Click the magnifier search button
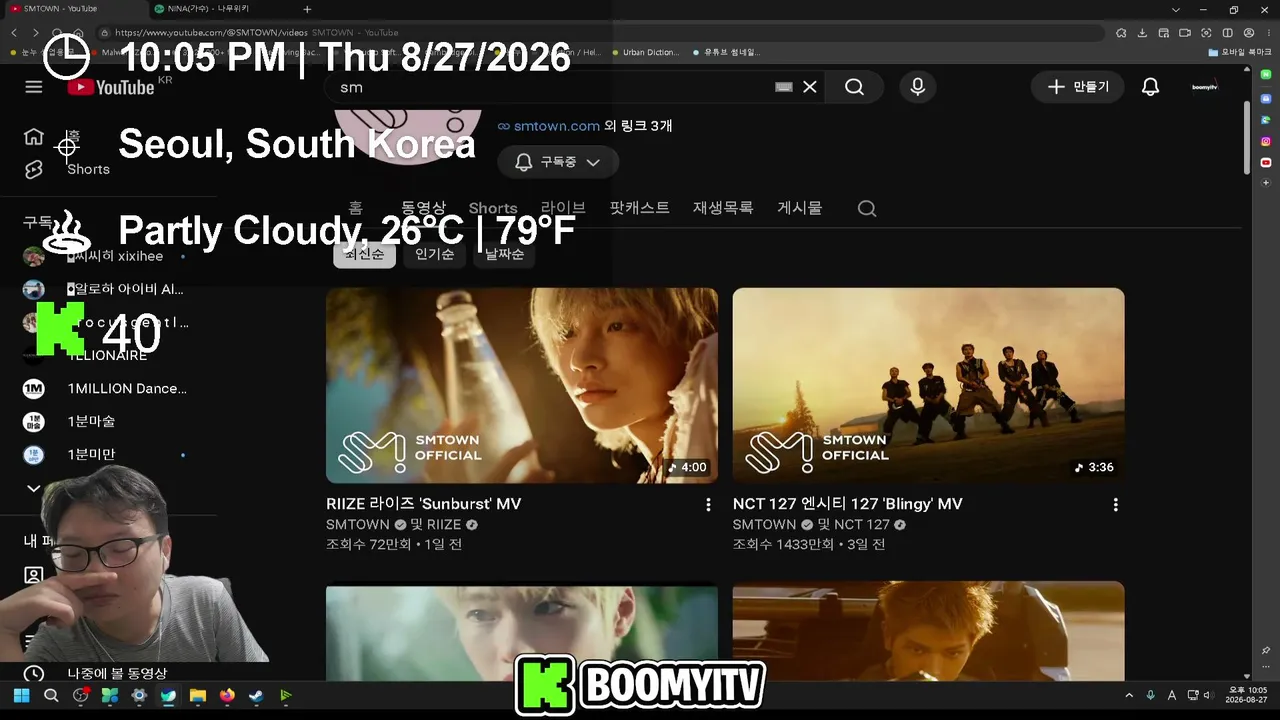 tap(854, 87)
